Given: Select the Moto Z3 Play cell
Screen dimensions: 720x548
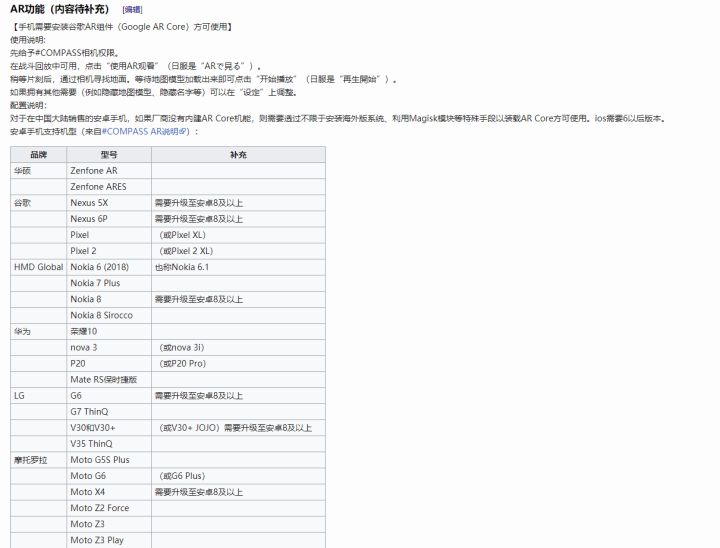Looking at the screenshot, I should tap(109, 541).
